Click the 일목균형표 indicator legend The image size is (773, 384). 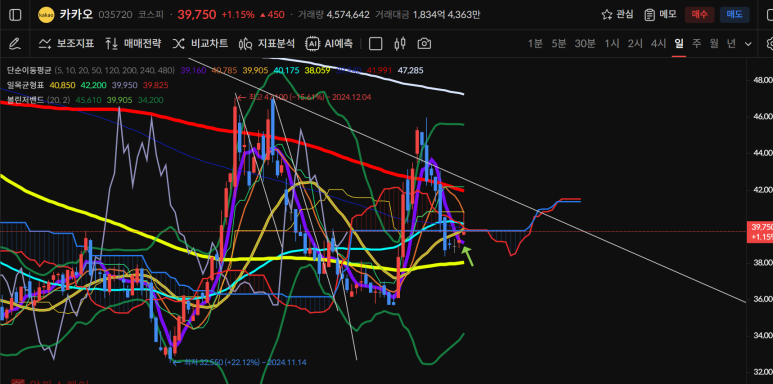coord(25,85)
